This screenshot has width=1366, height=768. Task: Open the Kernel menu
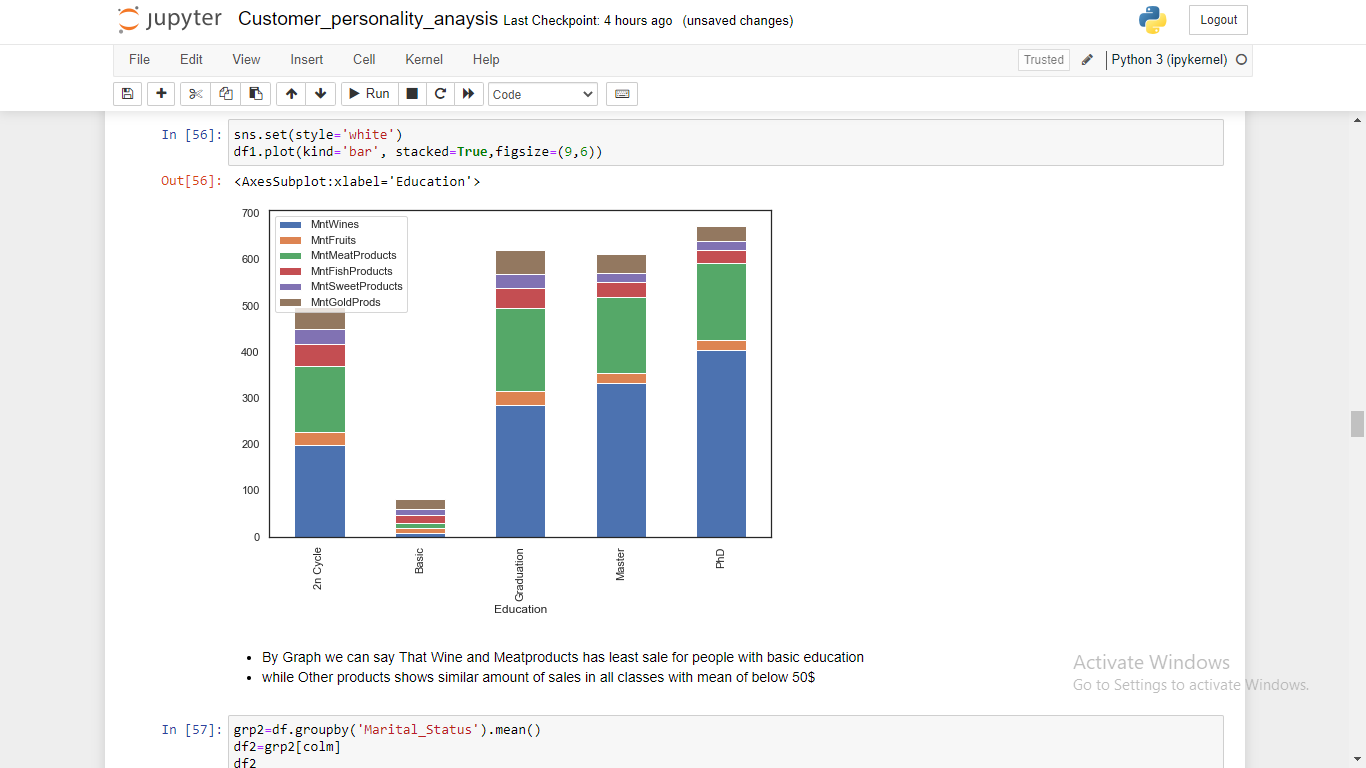click(423, 59)
